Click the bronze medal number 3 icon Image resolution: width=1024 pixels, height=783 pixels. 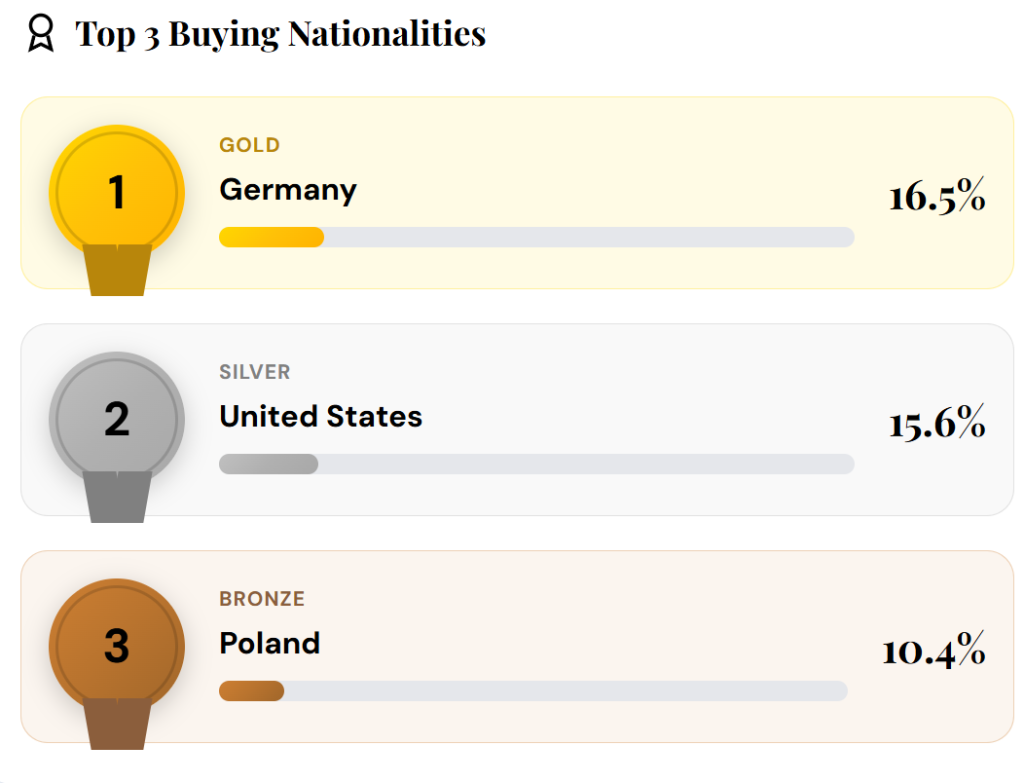(117, 645)
